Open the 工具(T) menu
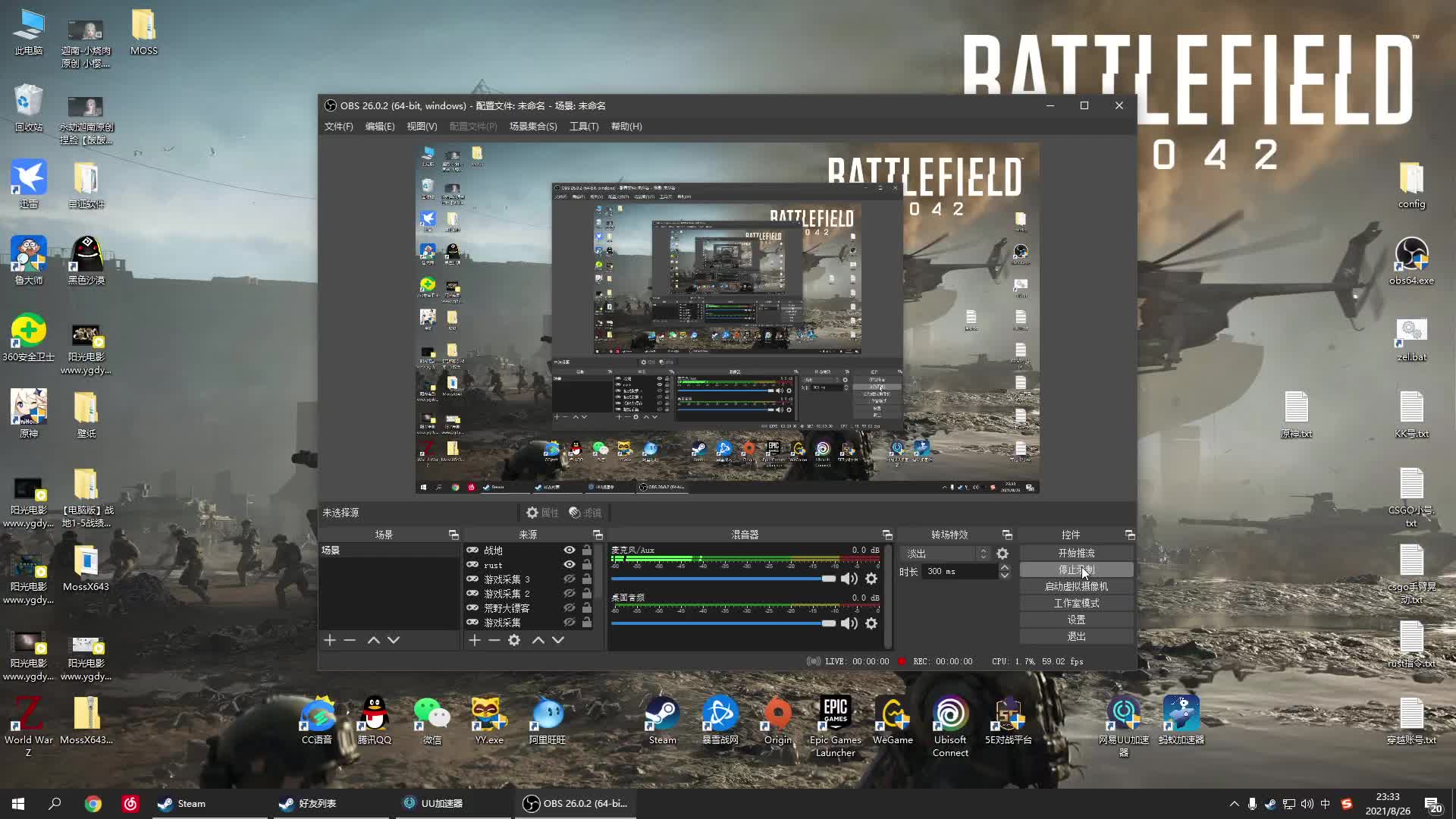The height and width of the screenshot is (819, 1456). tap(583, 127)
